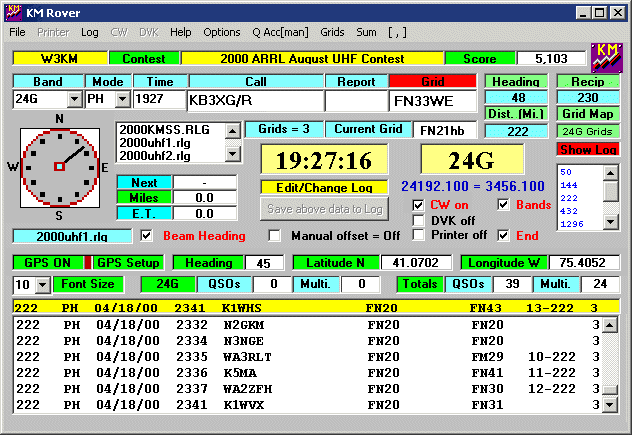Open the Sum menu
632x435 pixels.
point(366,32)
